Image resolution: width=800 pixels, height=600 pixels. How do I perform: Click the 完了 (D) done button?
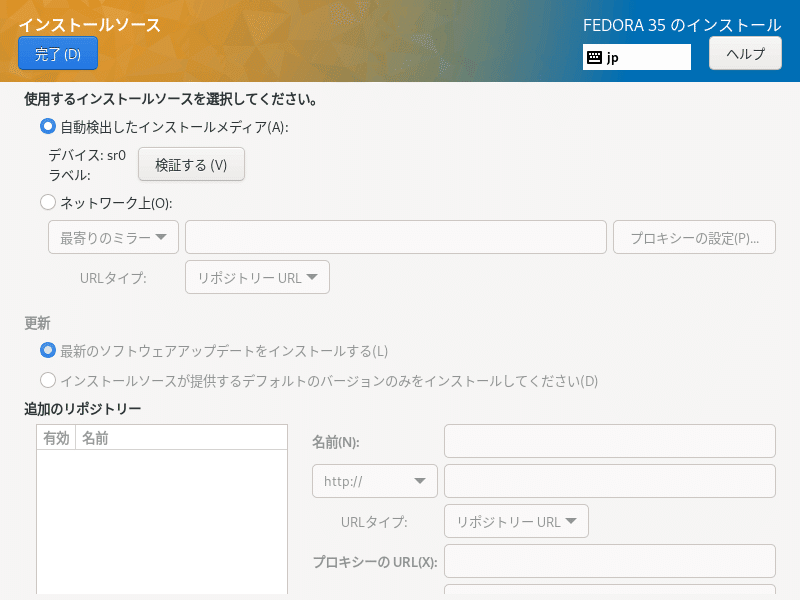(58, 54)
